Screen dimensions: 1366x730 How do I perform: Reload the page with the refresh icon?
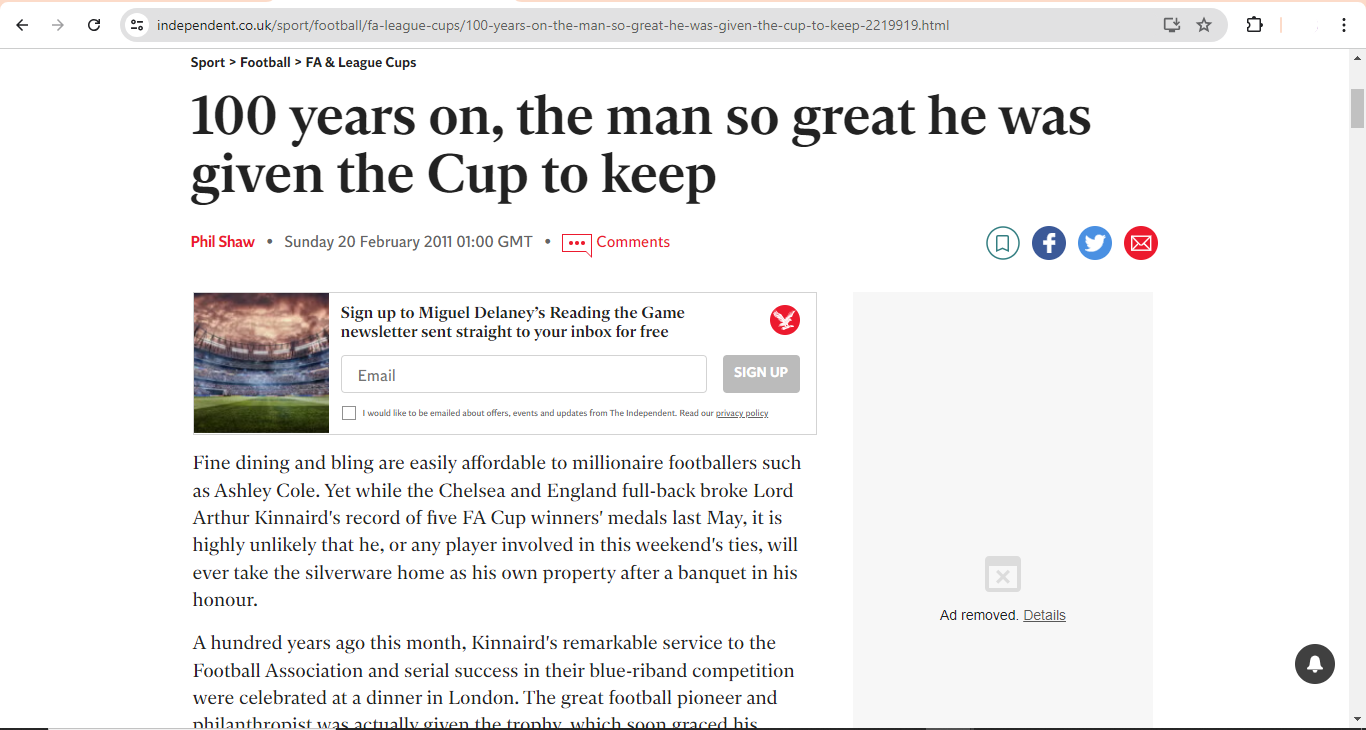94,25
